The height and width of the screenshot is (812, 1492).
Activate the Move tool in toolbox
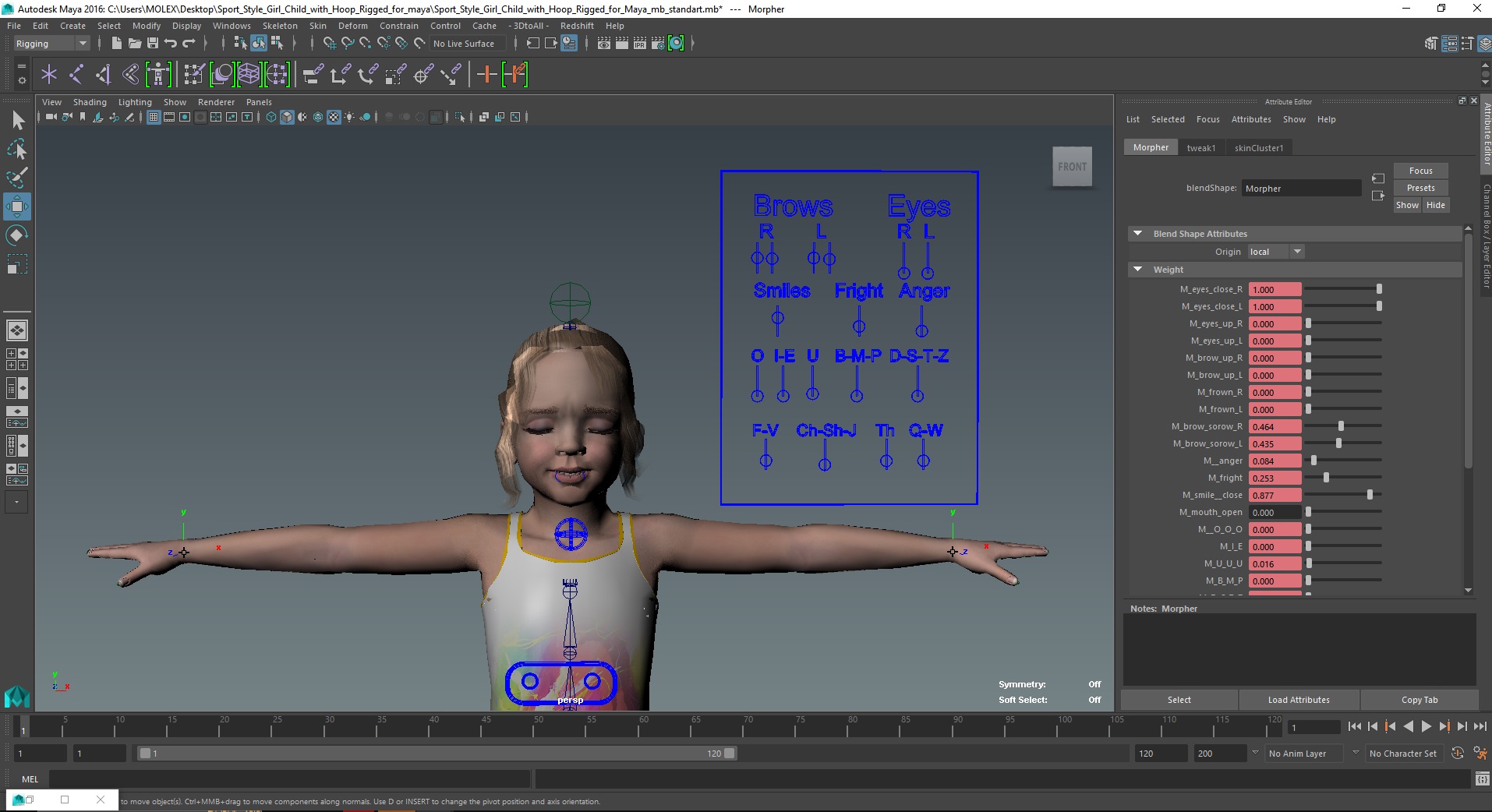click(17, 207)
